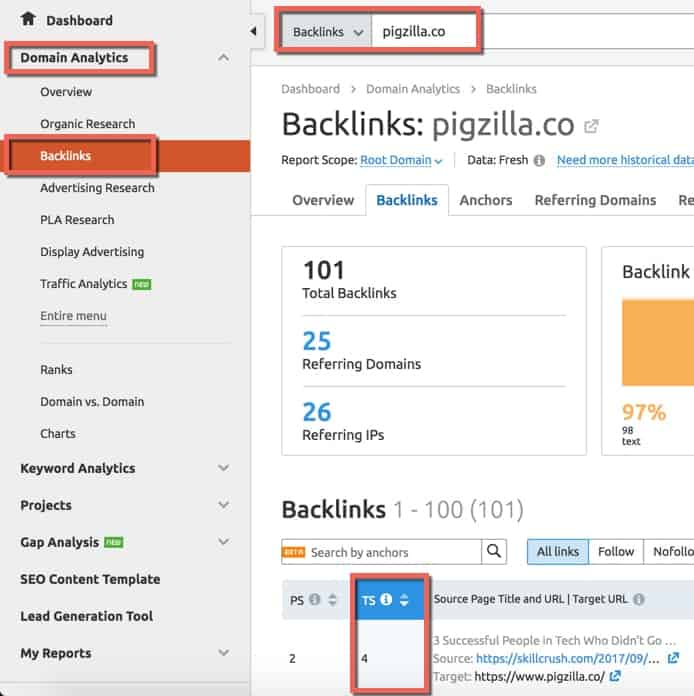This screenshot has height=696, width=694.
Task: Select the All links filter
Action: tap(558, 552)
